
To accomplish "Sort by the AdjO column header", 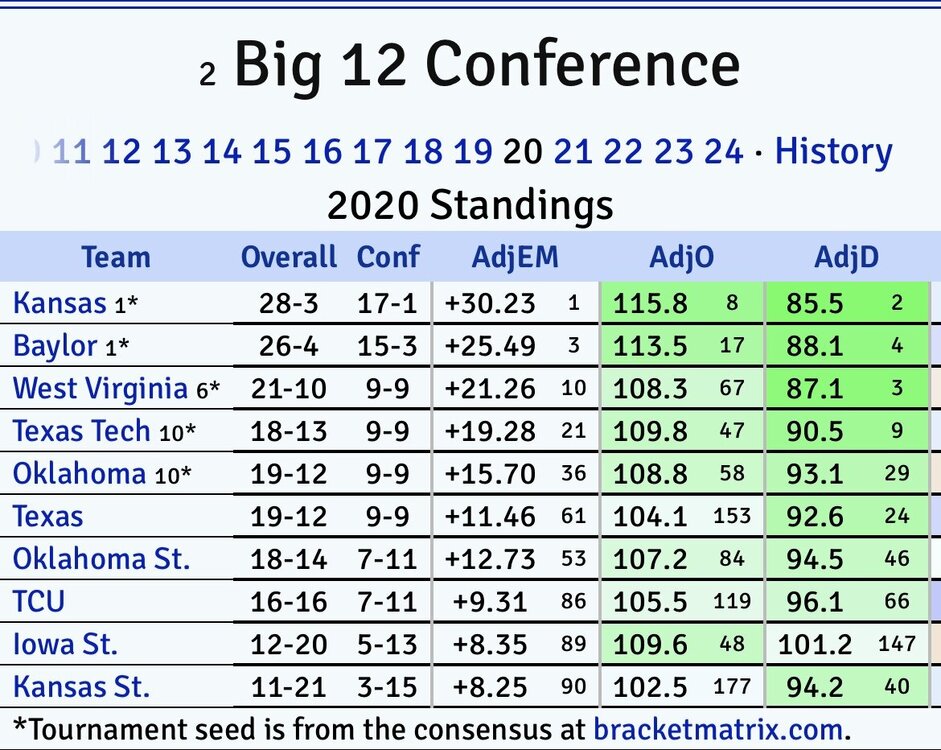I will (x=681, y=257).
